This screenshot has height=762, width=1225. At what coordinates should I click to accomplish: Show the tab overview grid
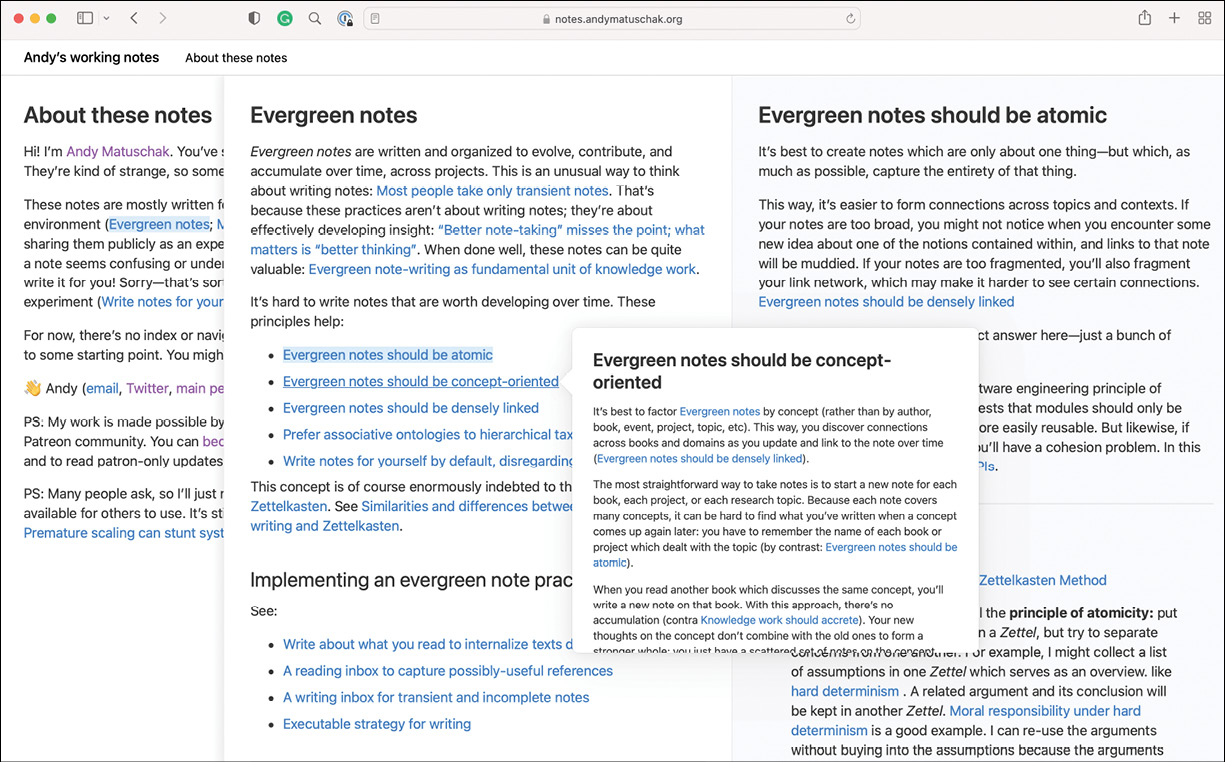(x=1204, y=18)
